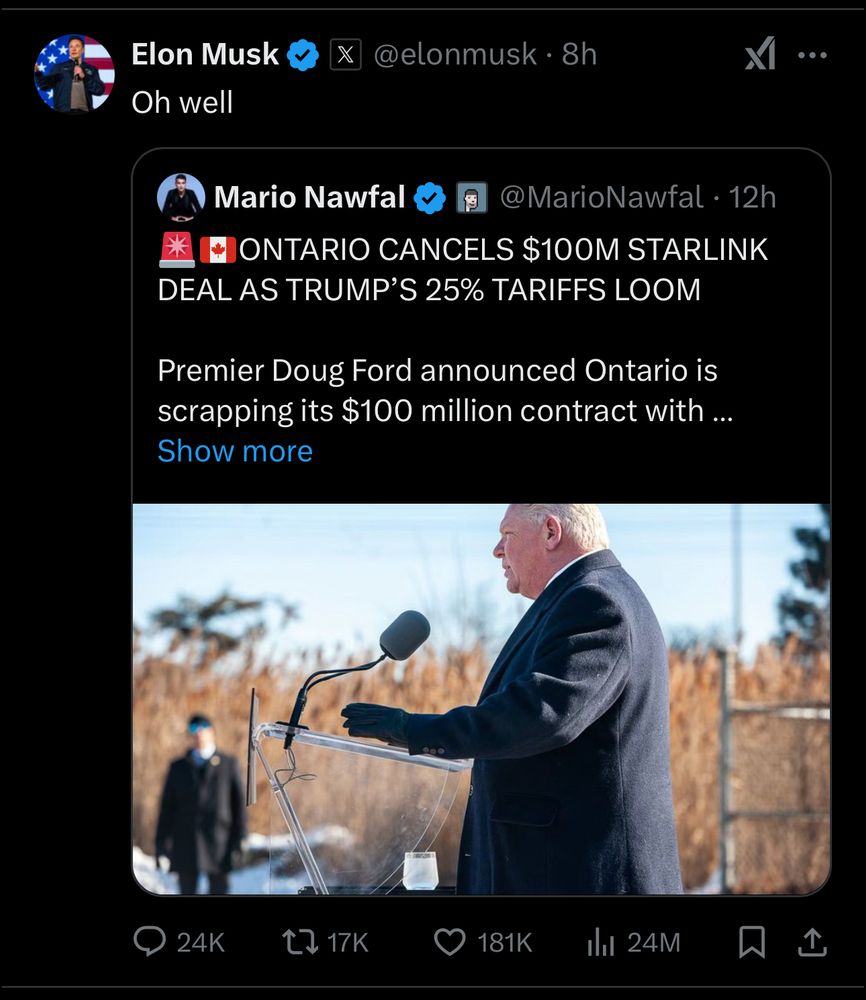Open the Grok icon on the post
The width and height of the screenshot is (866, 1000).
pos(760,54)
